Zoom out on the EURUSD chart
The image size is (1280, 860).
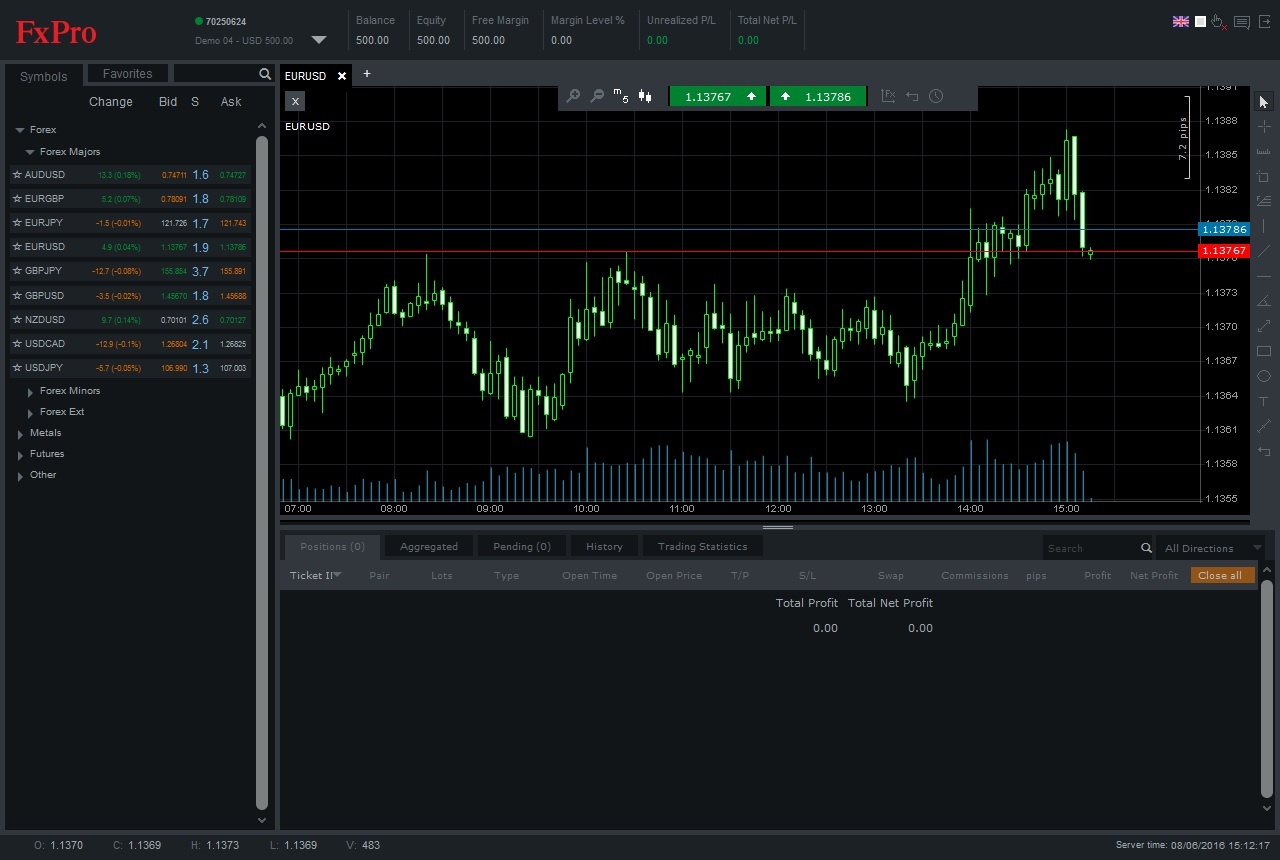pos(597,96)
